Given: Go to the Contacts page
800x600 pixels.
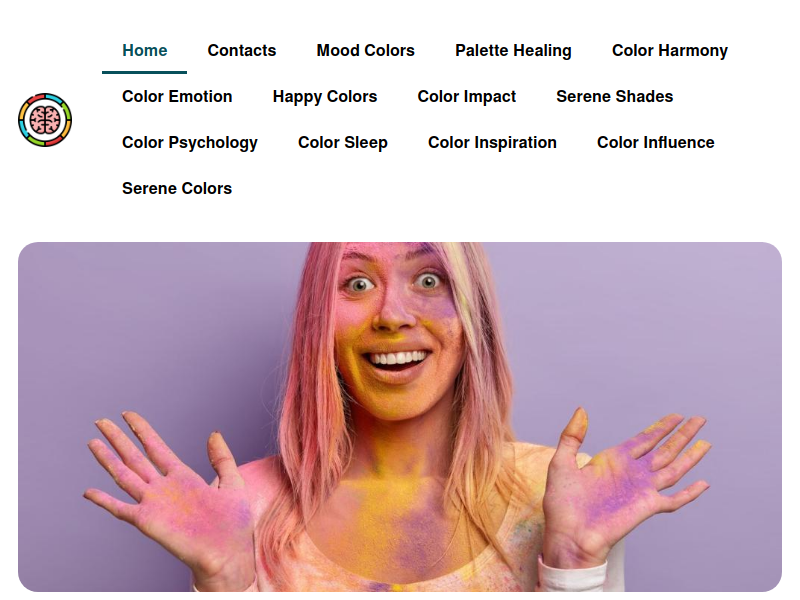Looking at the screenshot, I should pyautogui.click(x=241, y=51).
